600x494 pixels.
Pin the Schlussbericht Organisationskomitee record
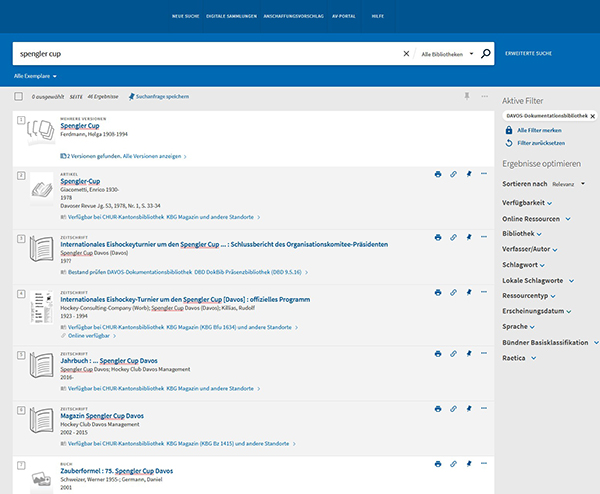click(468, 237)
